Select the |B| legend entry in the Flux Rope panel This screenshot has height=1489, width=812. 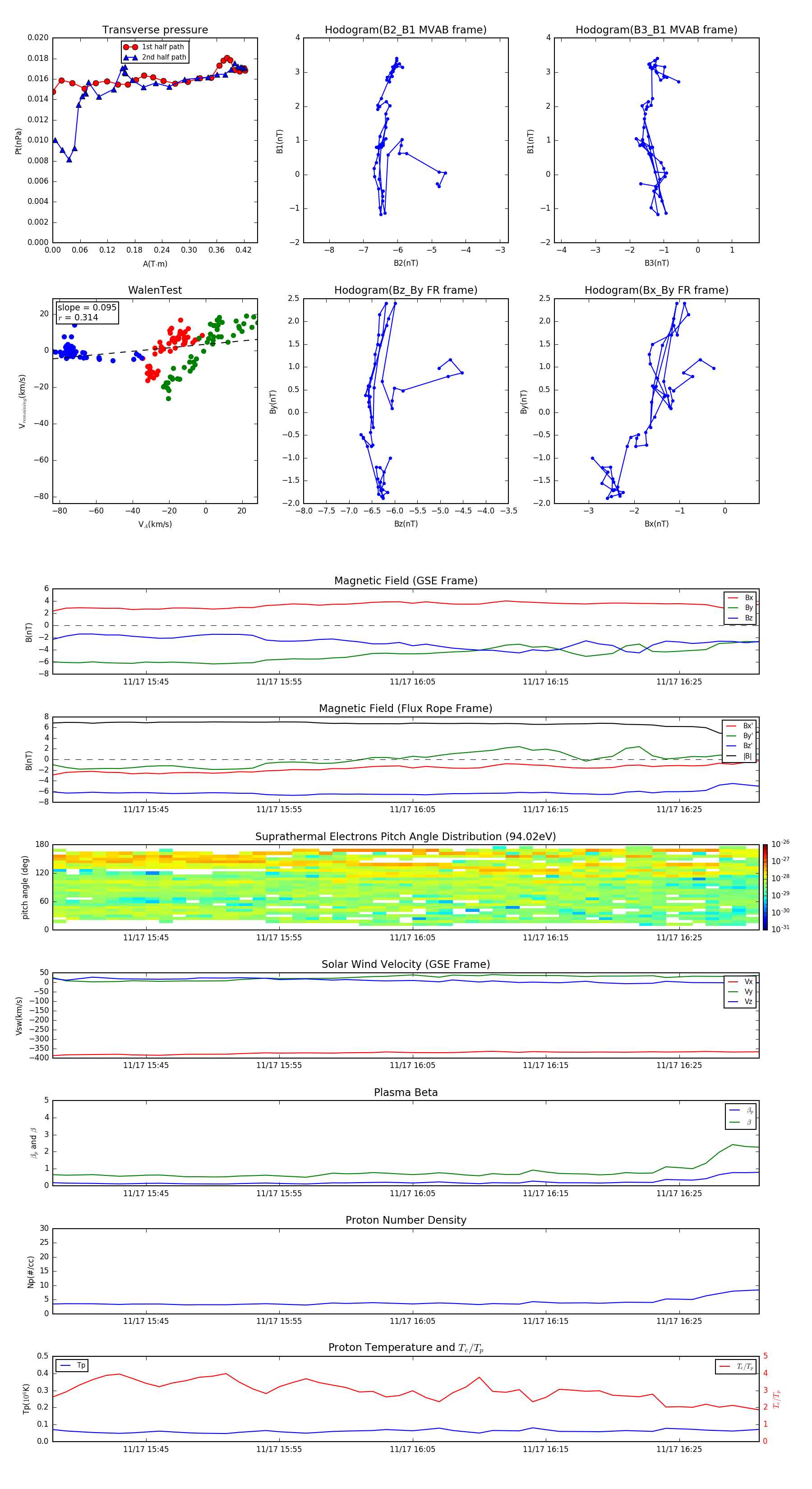point(740,756)
